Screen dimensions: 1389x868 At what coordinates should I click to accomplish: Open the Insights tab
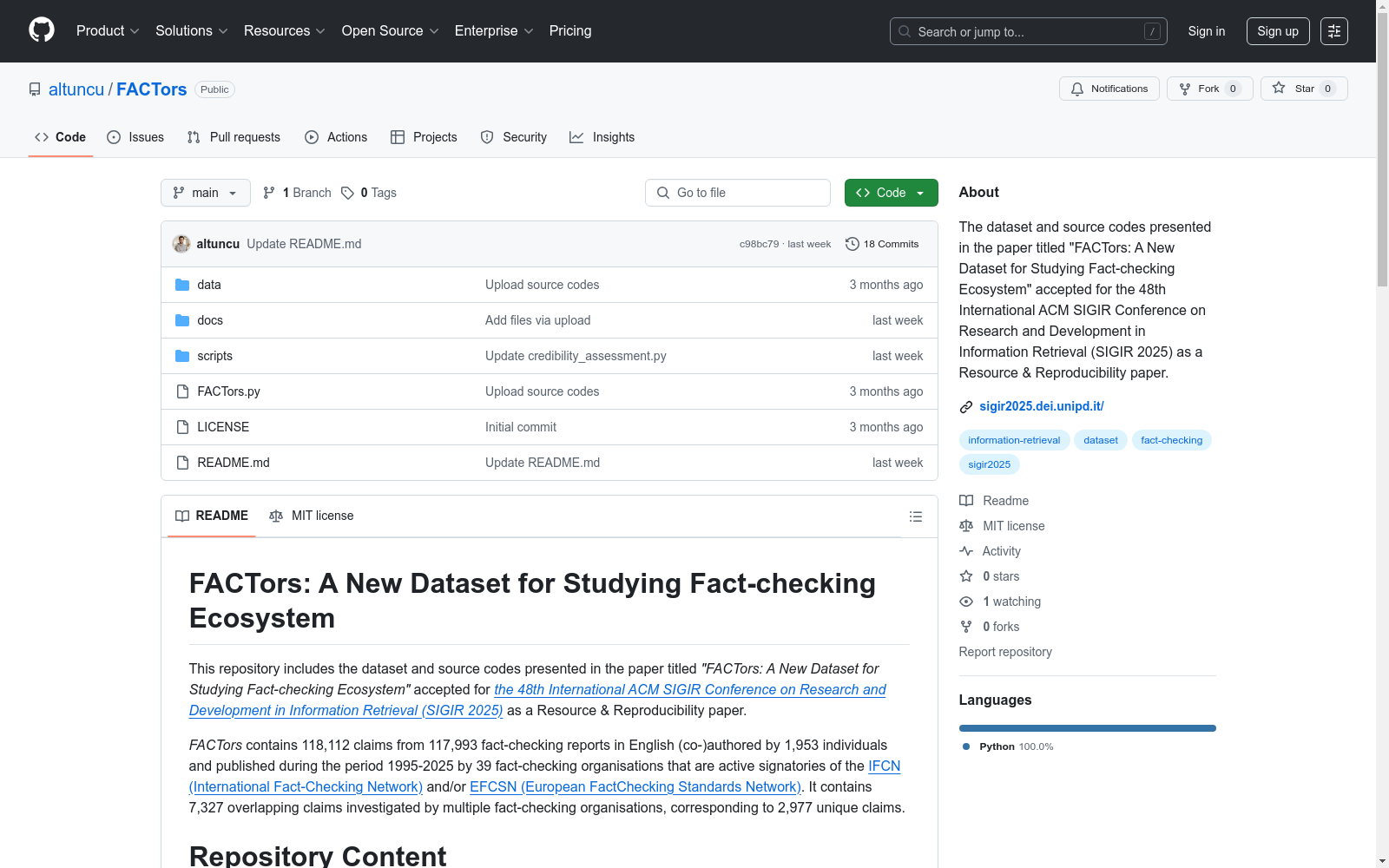pyautogui.click(x=602, y=137)
